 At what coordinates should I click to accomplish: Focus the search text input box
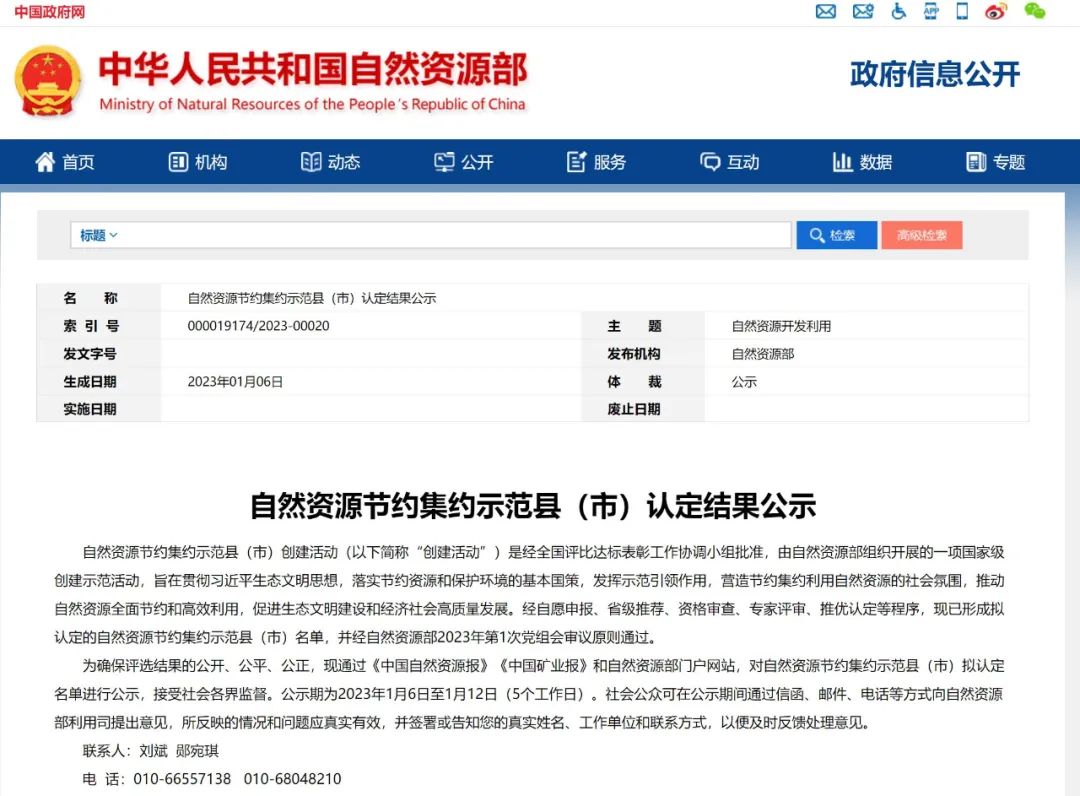pyautogui.click(x=455, y=235)
